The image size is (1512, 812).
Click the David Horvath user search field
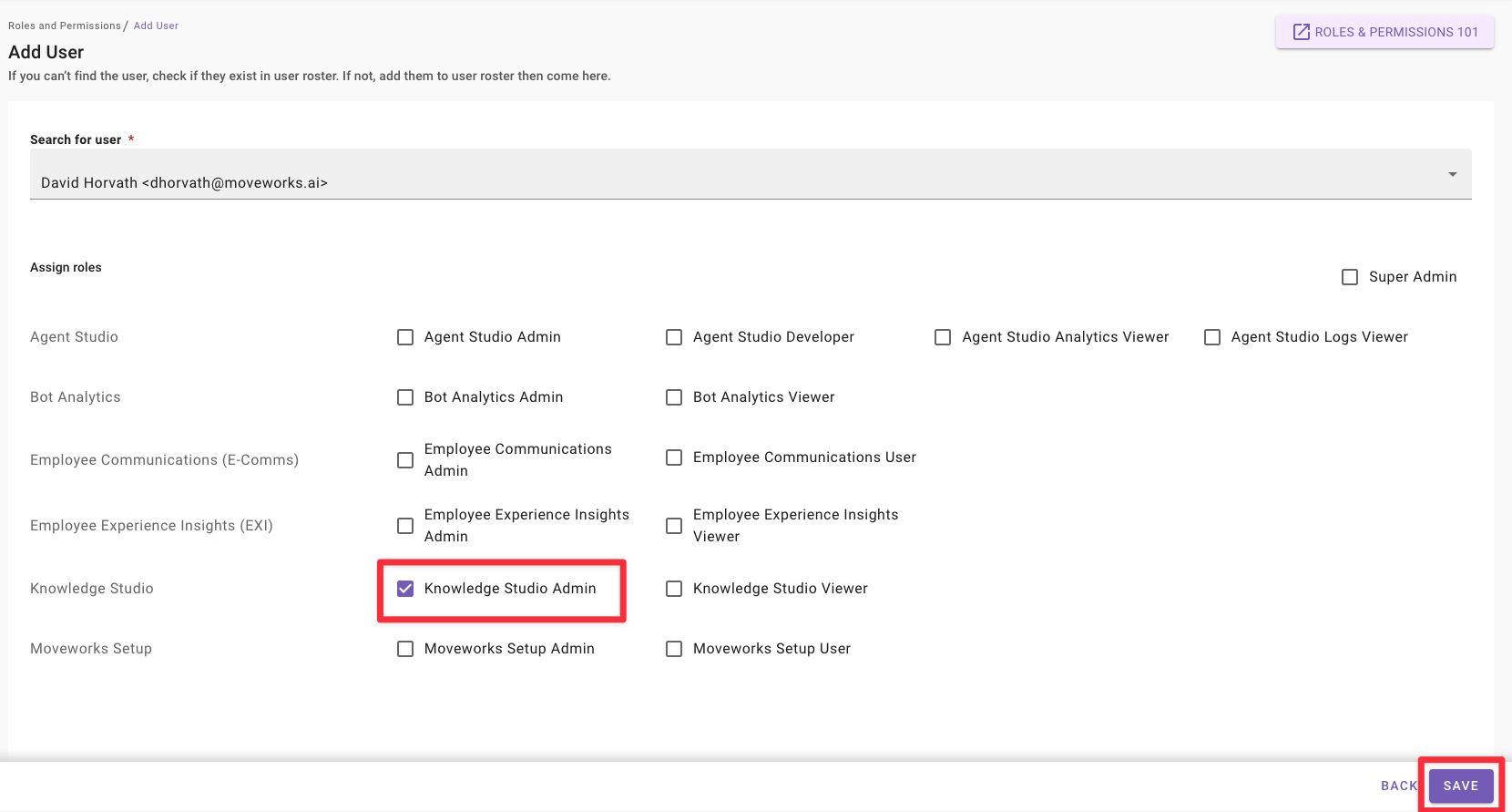point(751,174)
